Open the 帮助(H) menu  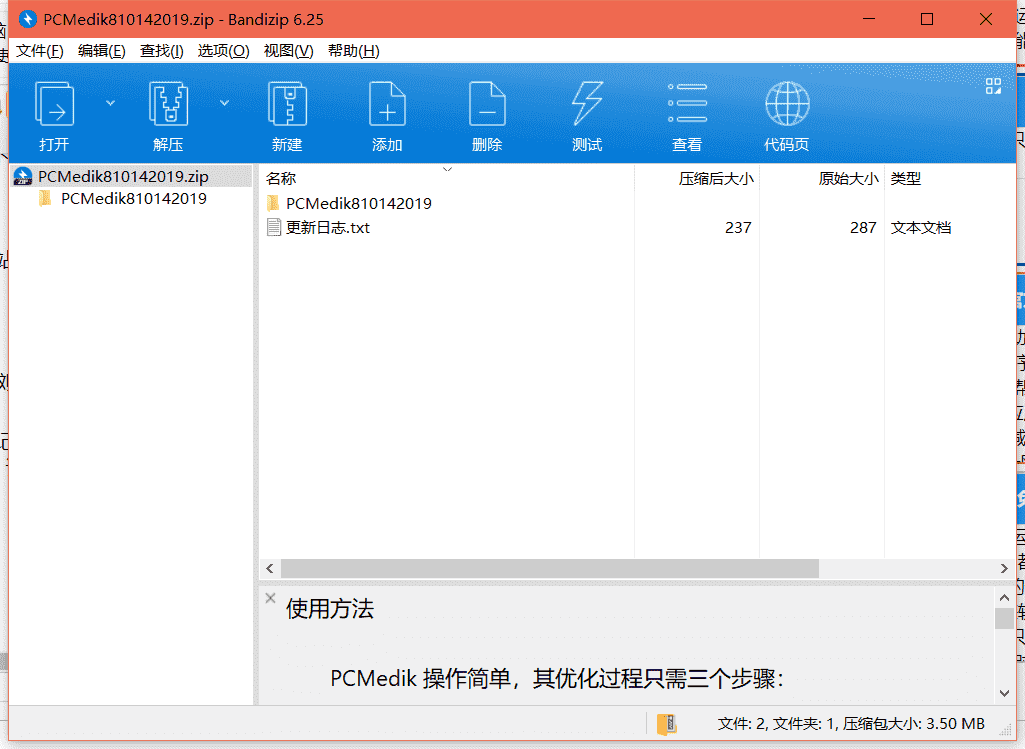[x=354, y=51]
